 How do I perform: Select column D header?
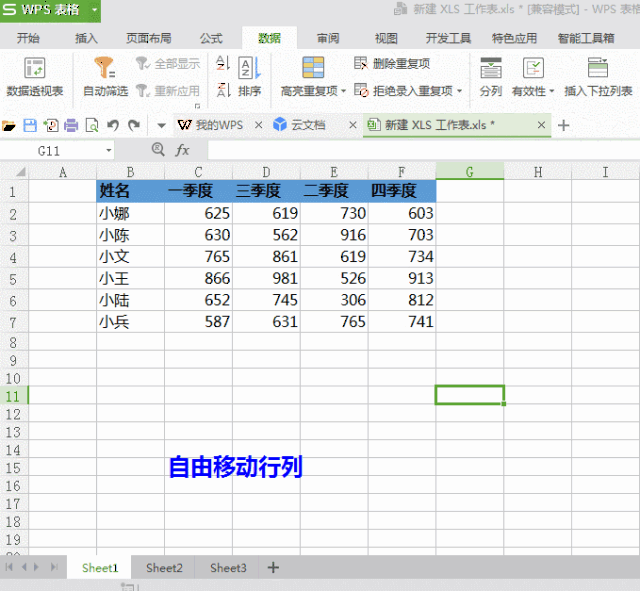266,172
